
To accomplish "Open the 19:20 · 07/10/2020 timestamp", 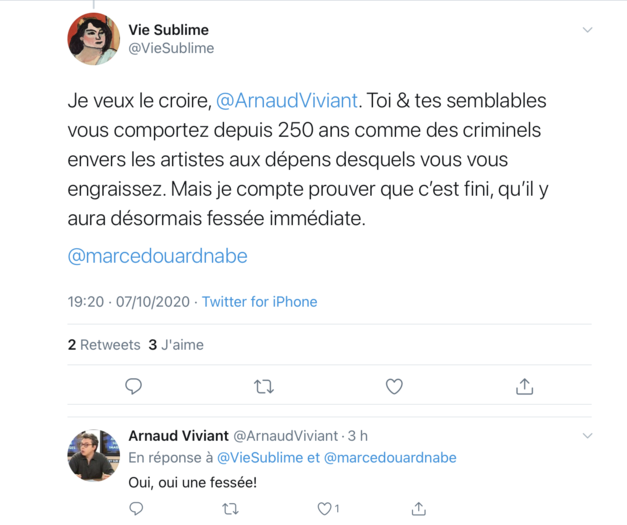I will pyautogui.click(x=129, y=301).
